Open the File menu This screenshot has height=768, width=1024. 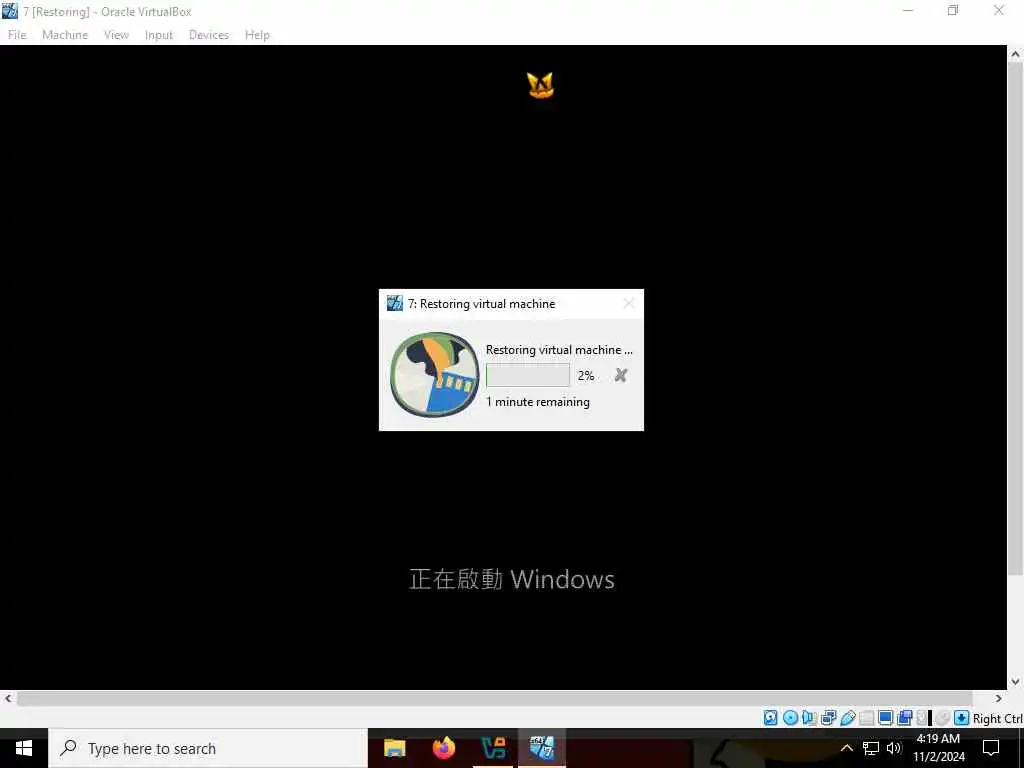(17, 35)
